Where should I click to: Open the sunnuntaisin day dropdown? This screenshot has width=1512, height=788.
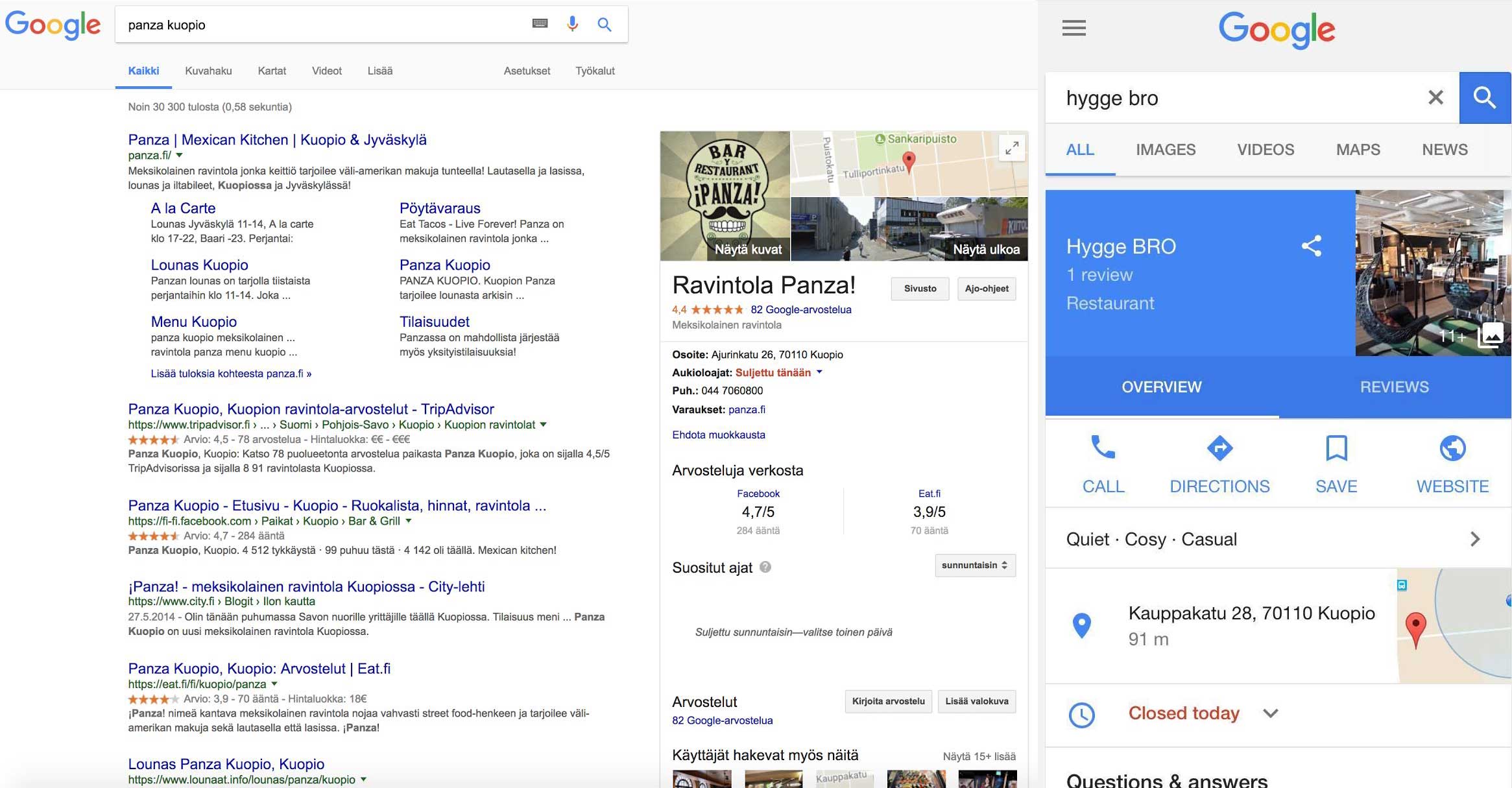pyautogui.click(x=974, y=566)
